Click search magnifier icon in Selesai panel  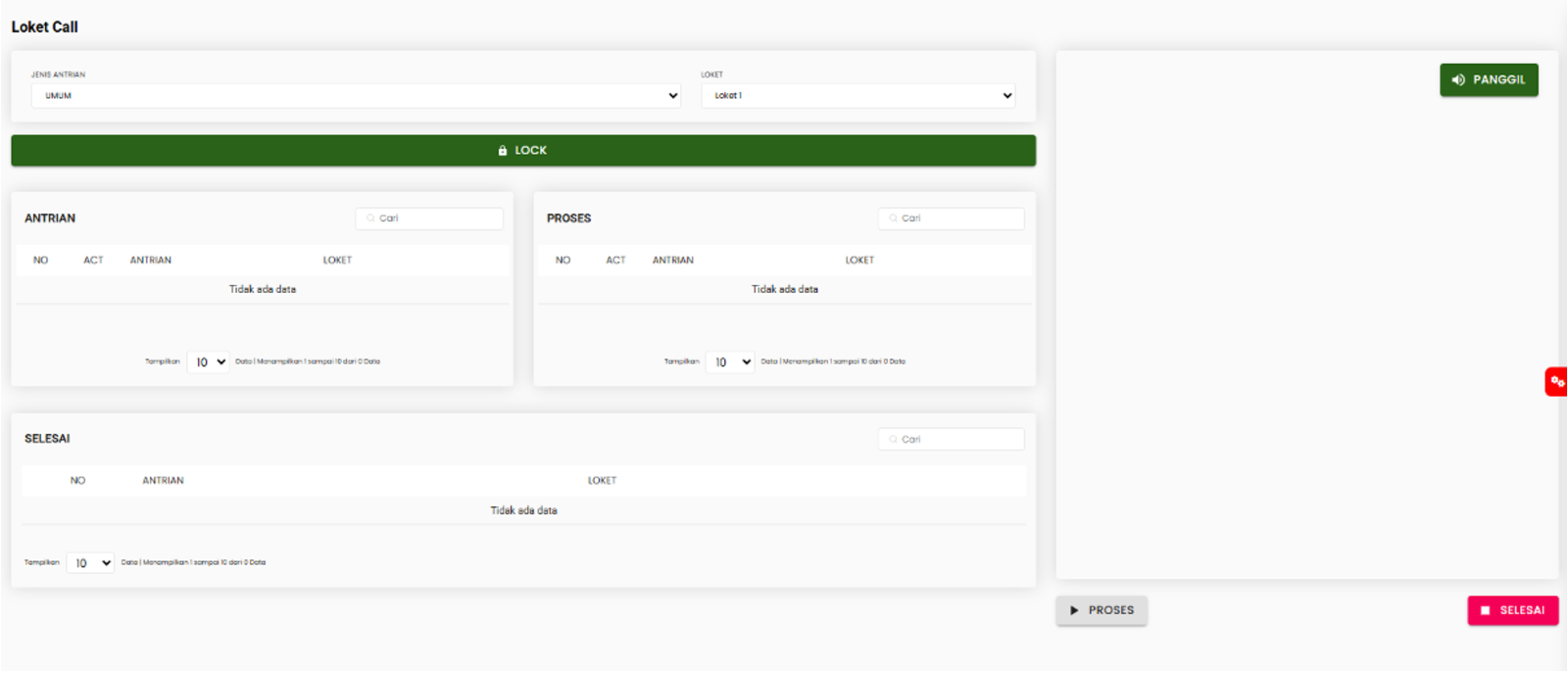pos(893,439)
